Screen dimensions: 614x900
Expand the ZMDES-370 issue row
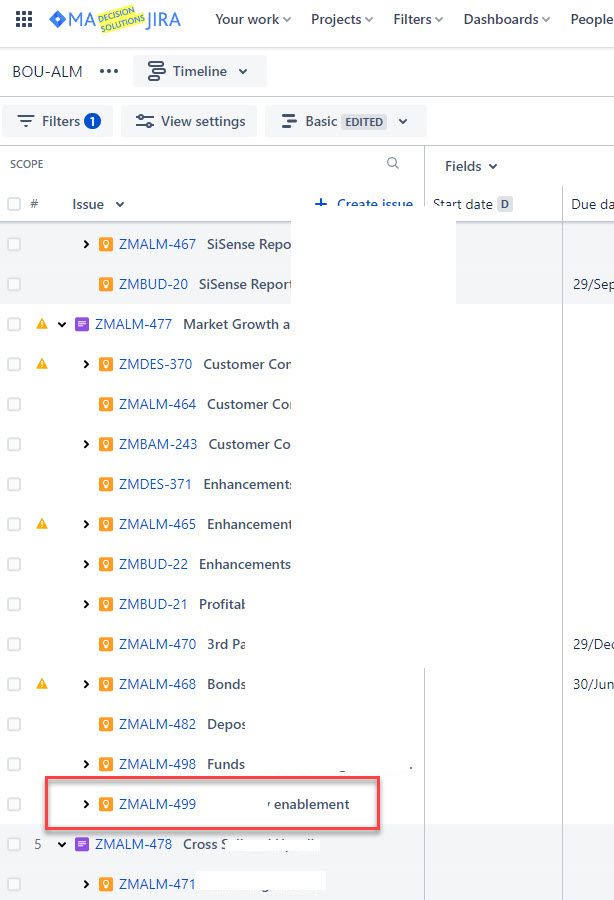86,364
